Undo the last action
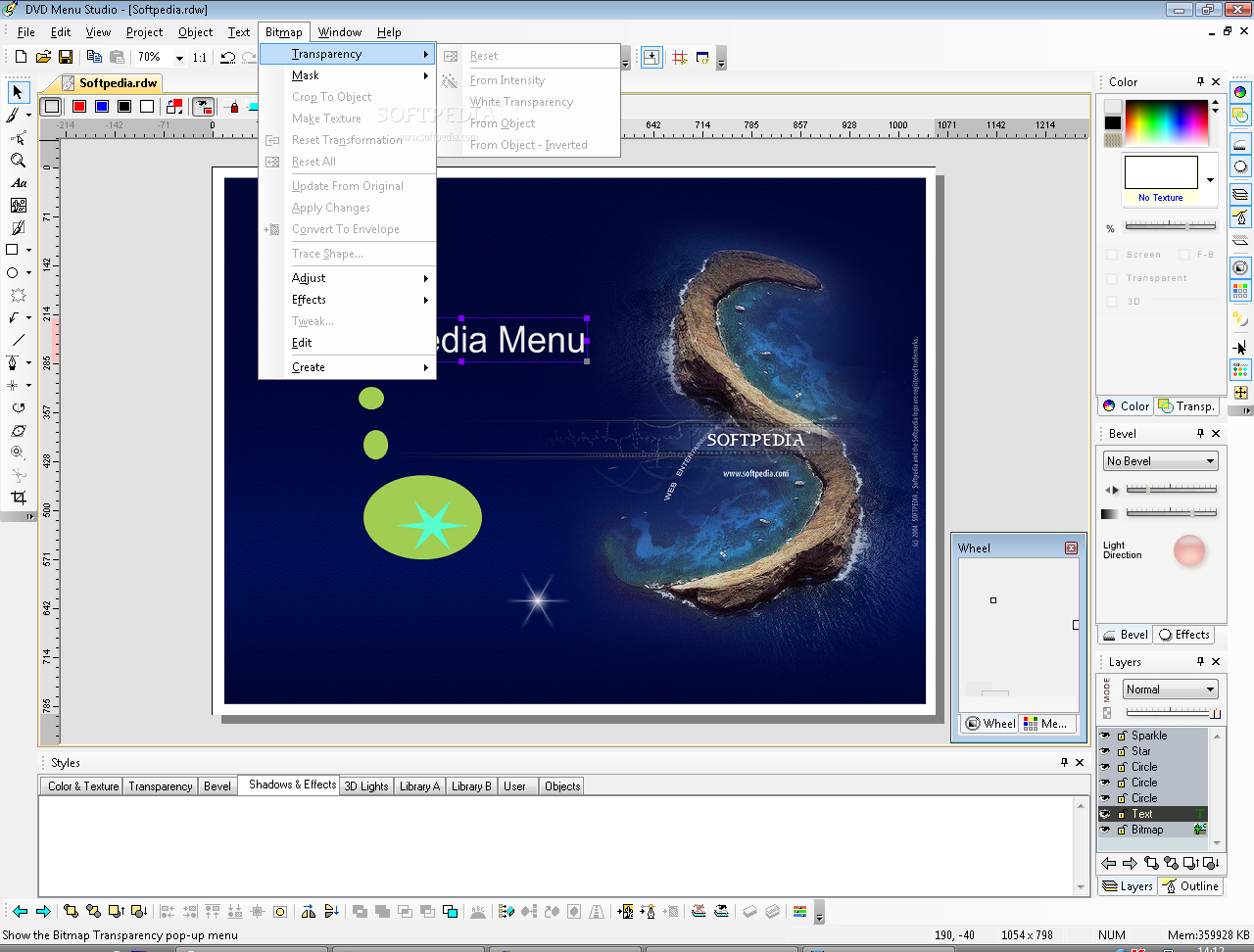 227,57
